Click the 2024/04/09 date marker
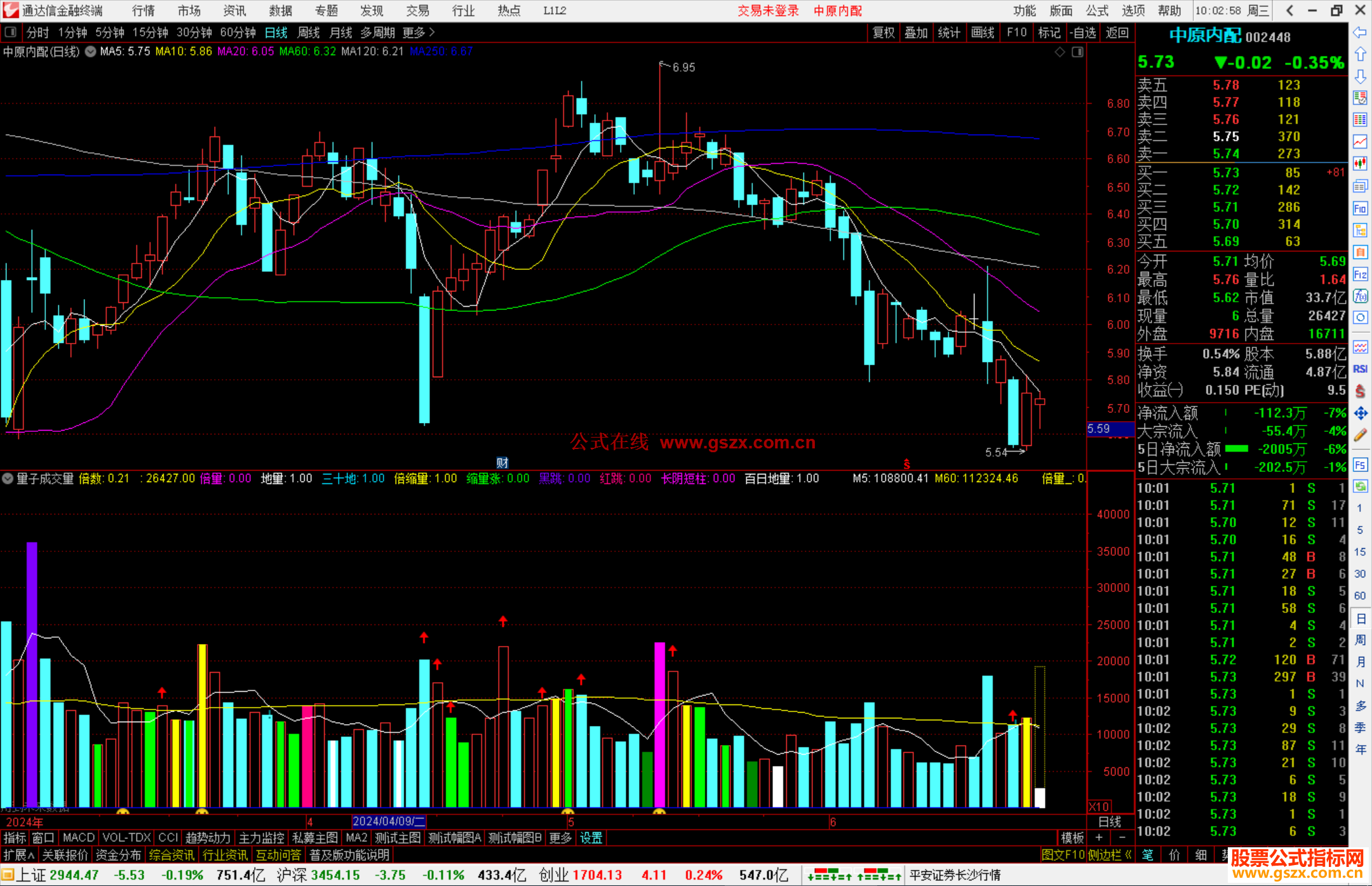1372x886 pixels. pos(388,822)
